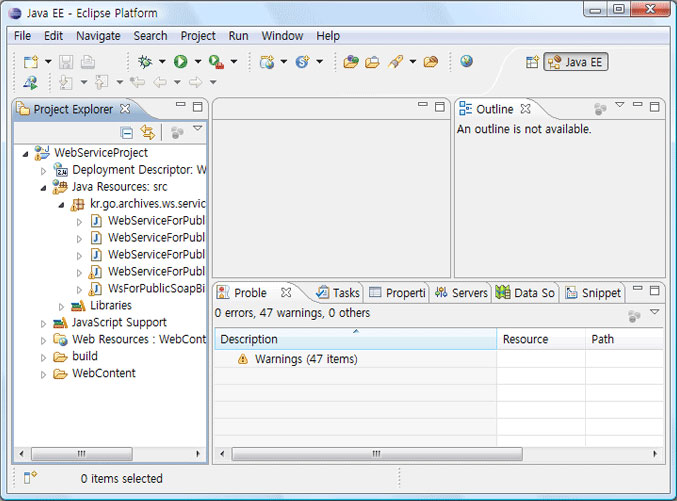Open the Navigate menu
Viewport: 677px width, 501px height.
coord(98,35)
